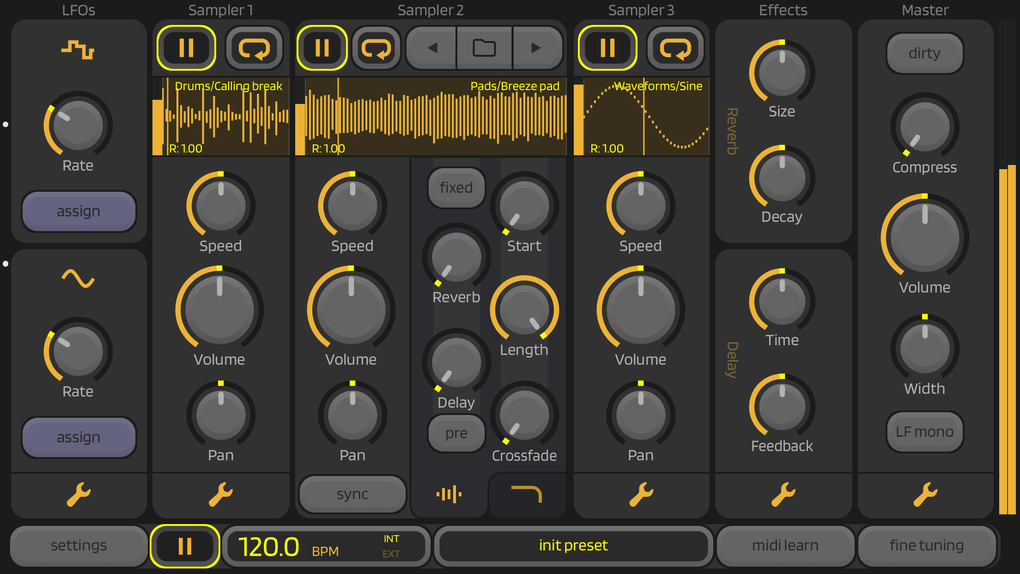Toggle the fixed option in Sampler 2
The height and width of the screenshot is (574, 1020).
point(456,188)
